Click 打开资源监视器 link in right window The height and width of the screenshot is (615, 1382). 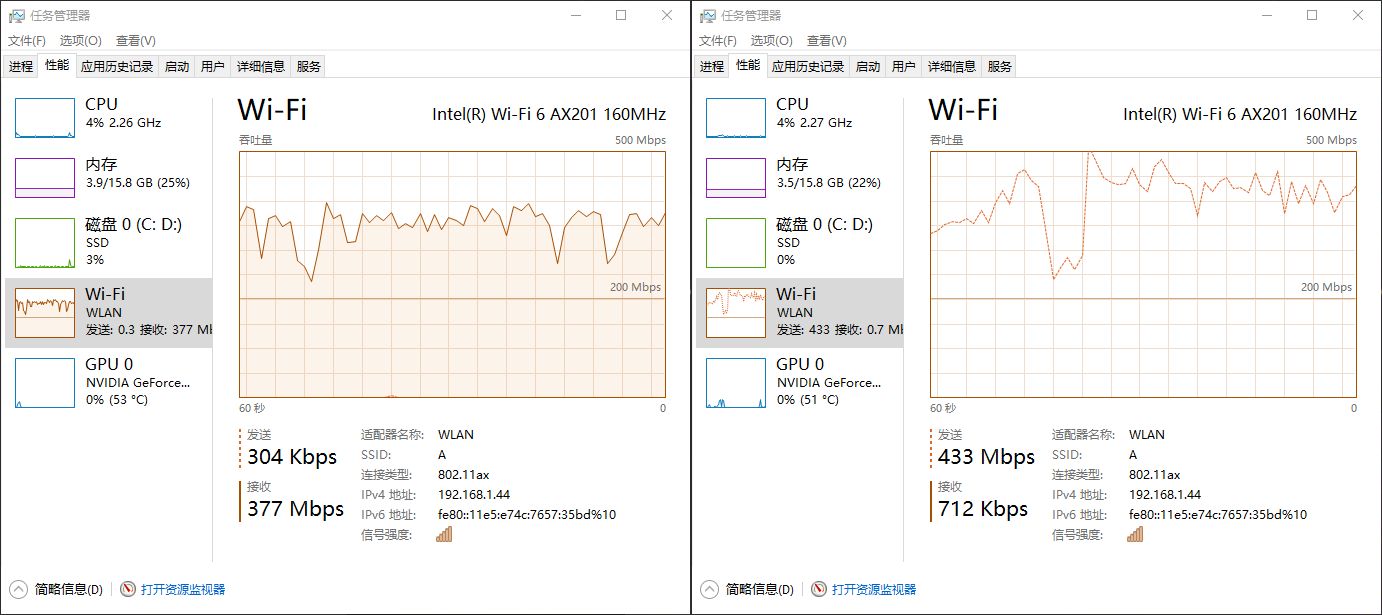(x=874, y=589)
